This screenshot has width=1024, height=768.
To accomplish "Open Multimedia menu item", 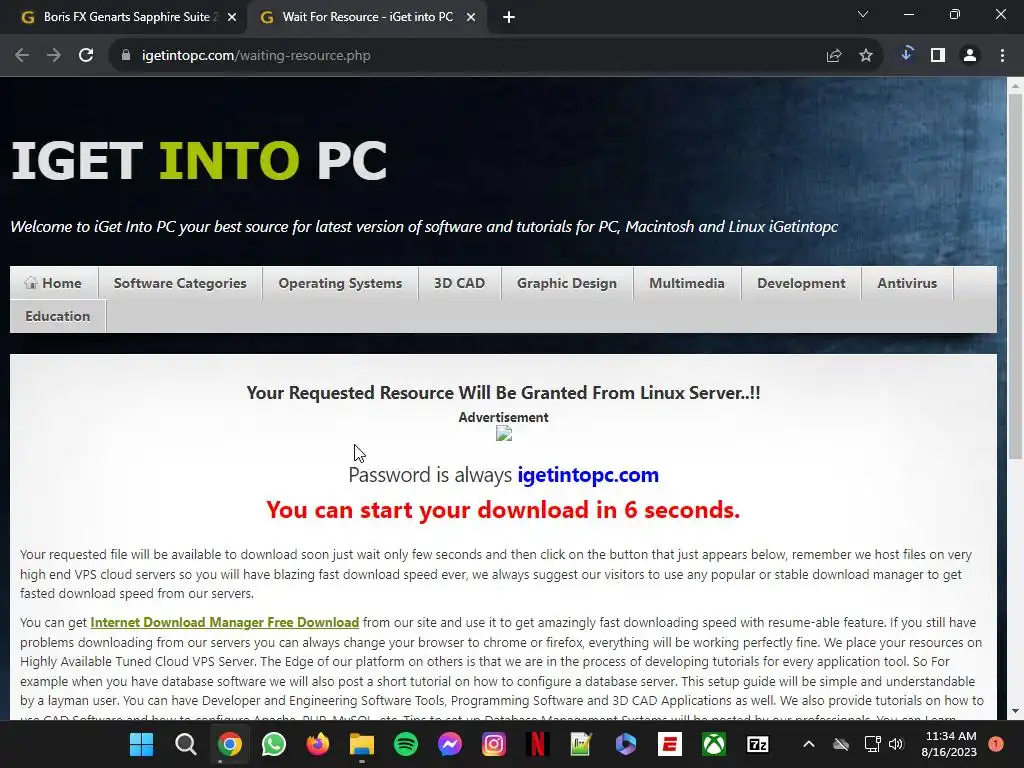I will (x=687, y=283).
